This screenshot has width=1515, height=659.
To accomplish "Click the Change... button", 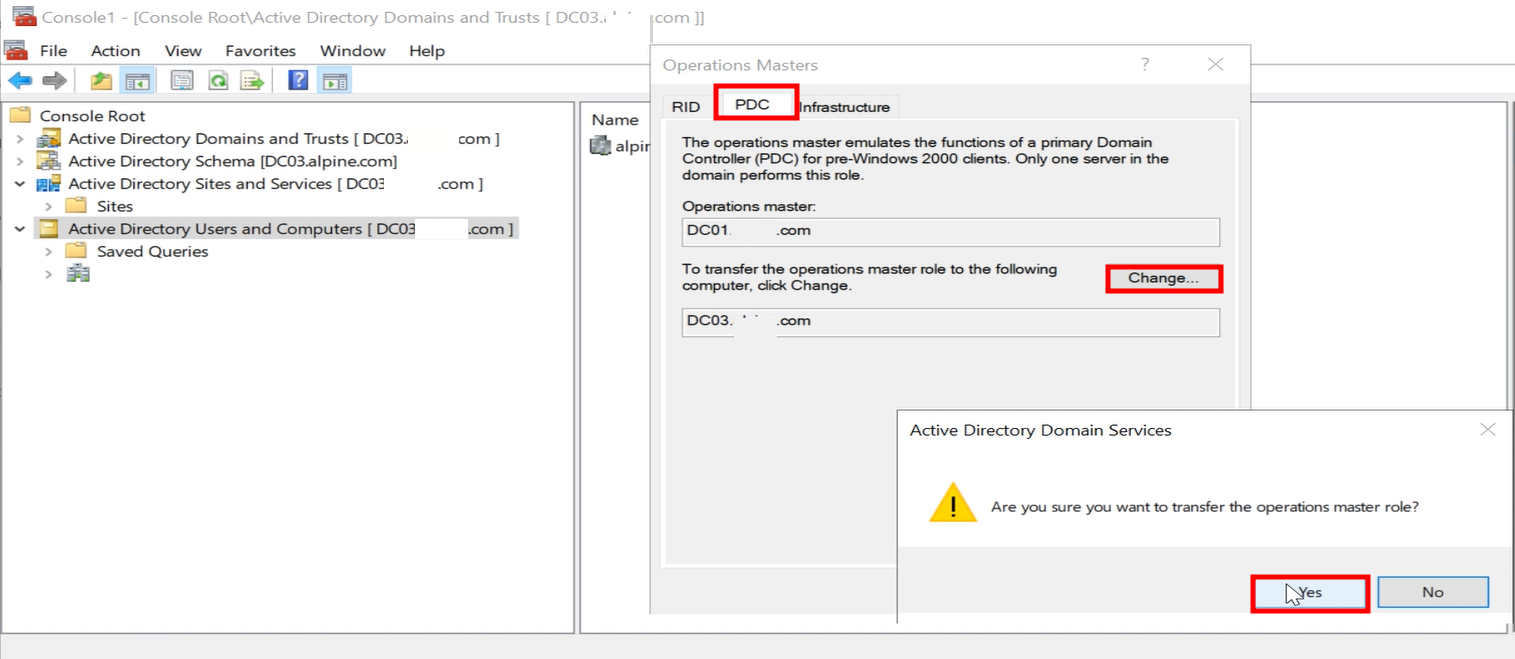I will [1163, 278].
